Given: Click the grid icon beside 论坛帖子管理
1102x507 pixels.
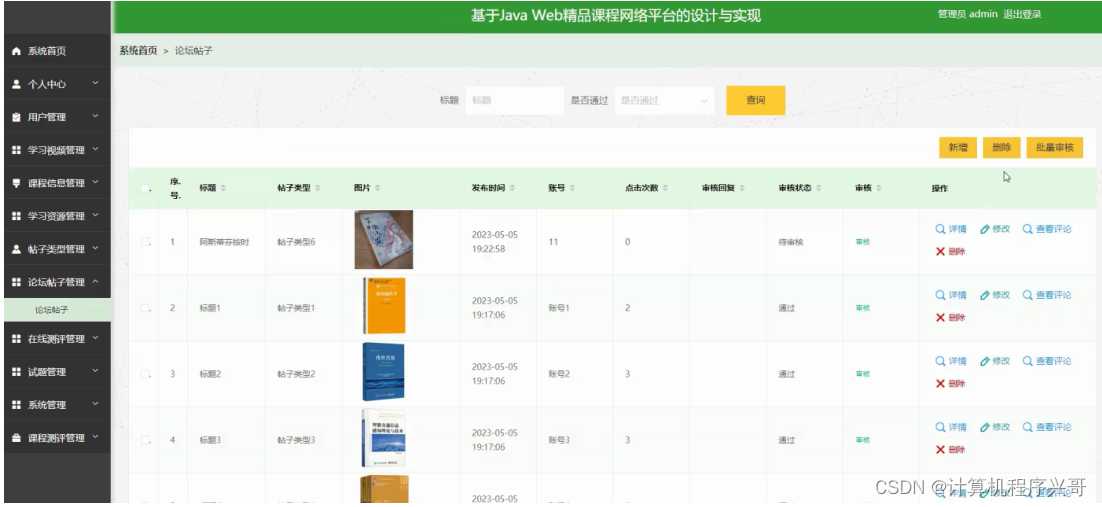Looking at the screenshot, I should coord(17,283).
